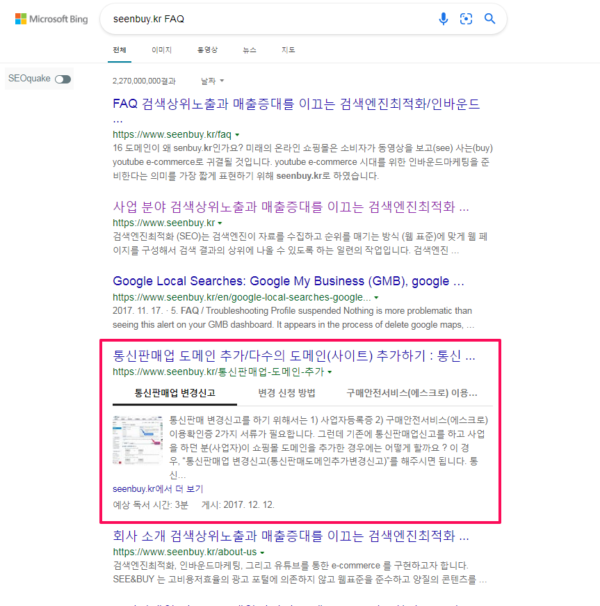Viewport: 600px width, 606px height.
Task: Open the 날짜 date filter dropdown
Action: coord(212,81)
